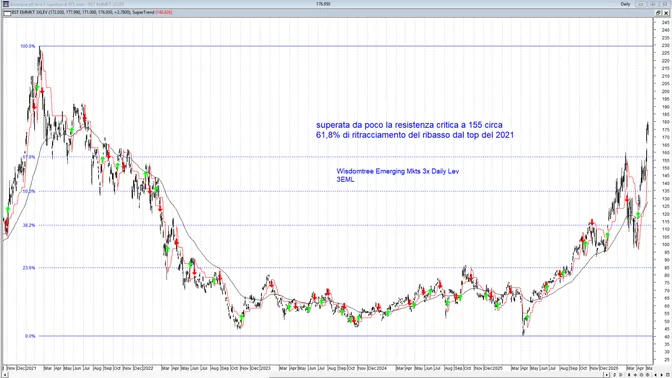Click the 2024 year label on date axis
The width and height of the screenshot is (672, 378).
(x=381, y=368)
